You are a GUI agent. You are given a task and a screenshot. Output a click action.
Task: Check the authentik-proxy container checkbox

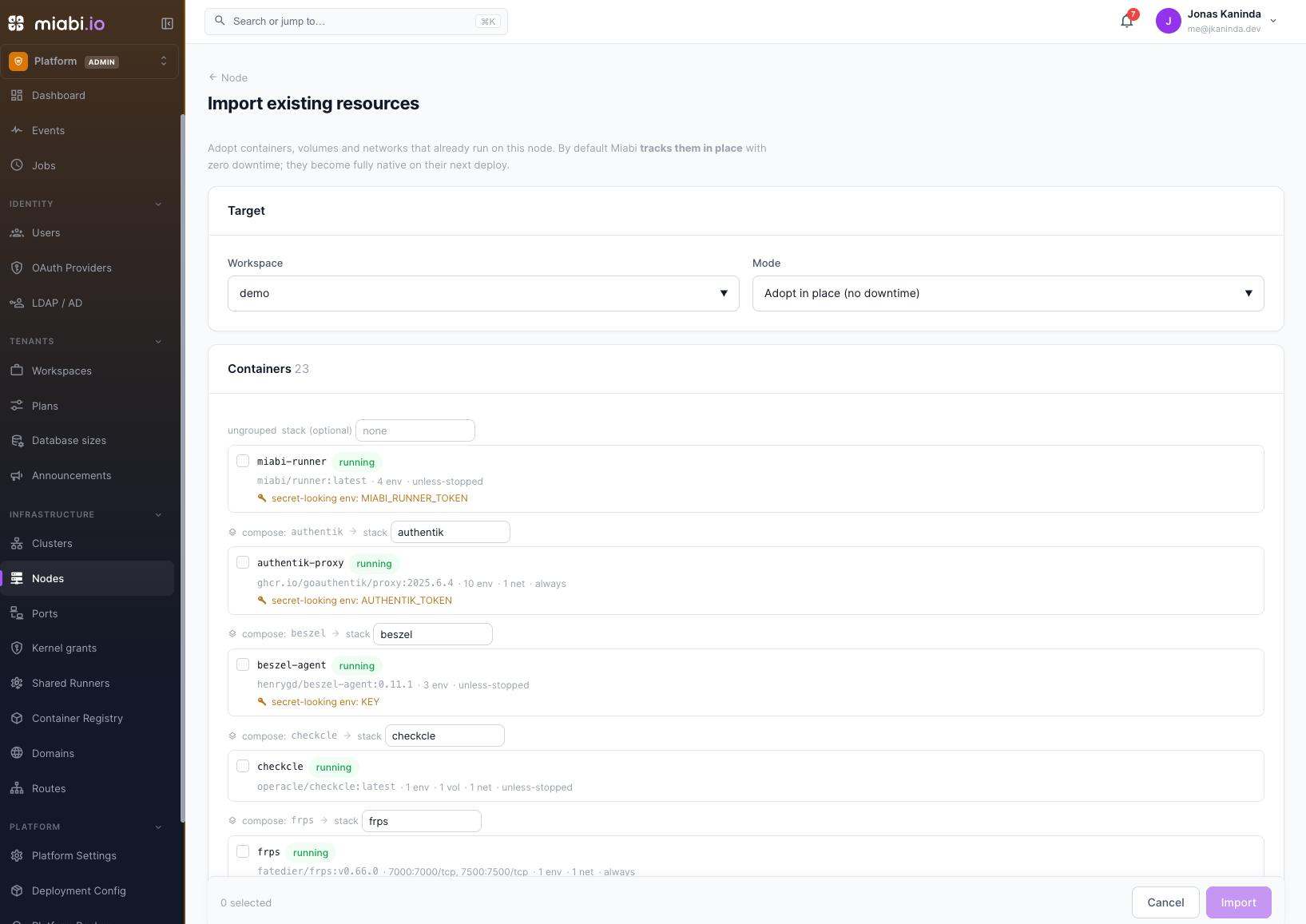pyautogui.click(x=243, y=562)
